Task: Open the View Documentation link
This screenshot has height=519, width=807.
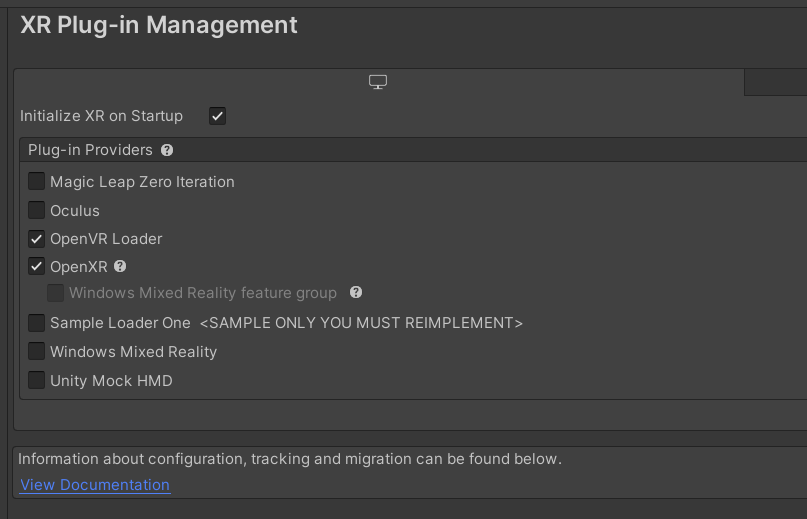Action: click(x=95, y=485)
